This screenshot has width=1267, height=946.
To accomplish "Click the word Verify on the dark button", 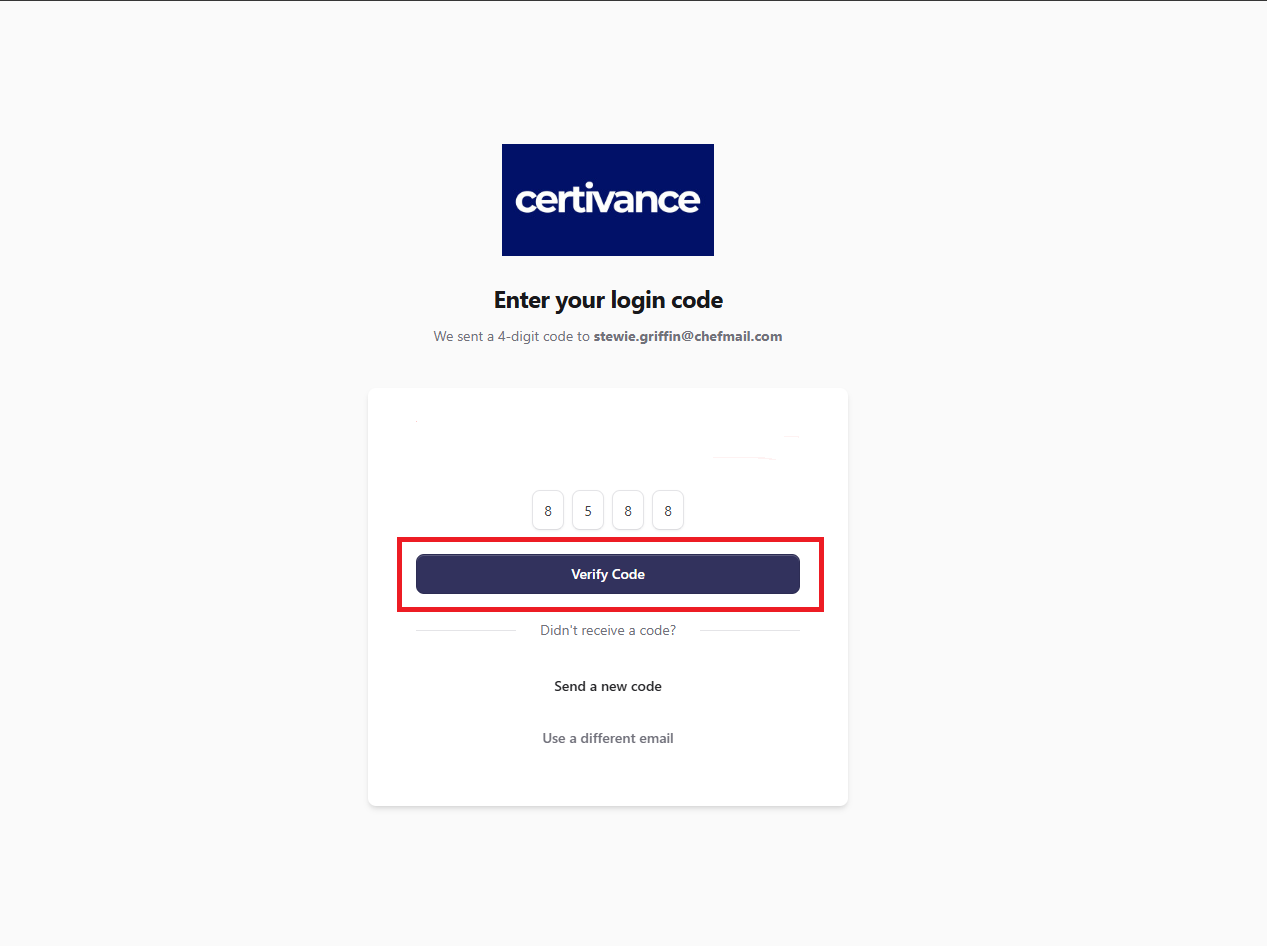I will [x=588, y=574].
